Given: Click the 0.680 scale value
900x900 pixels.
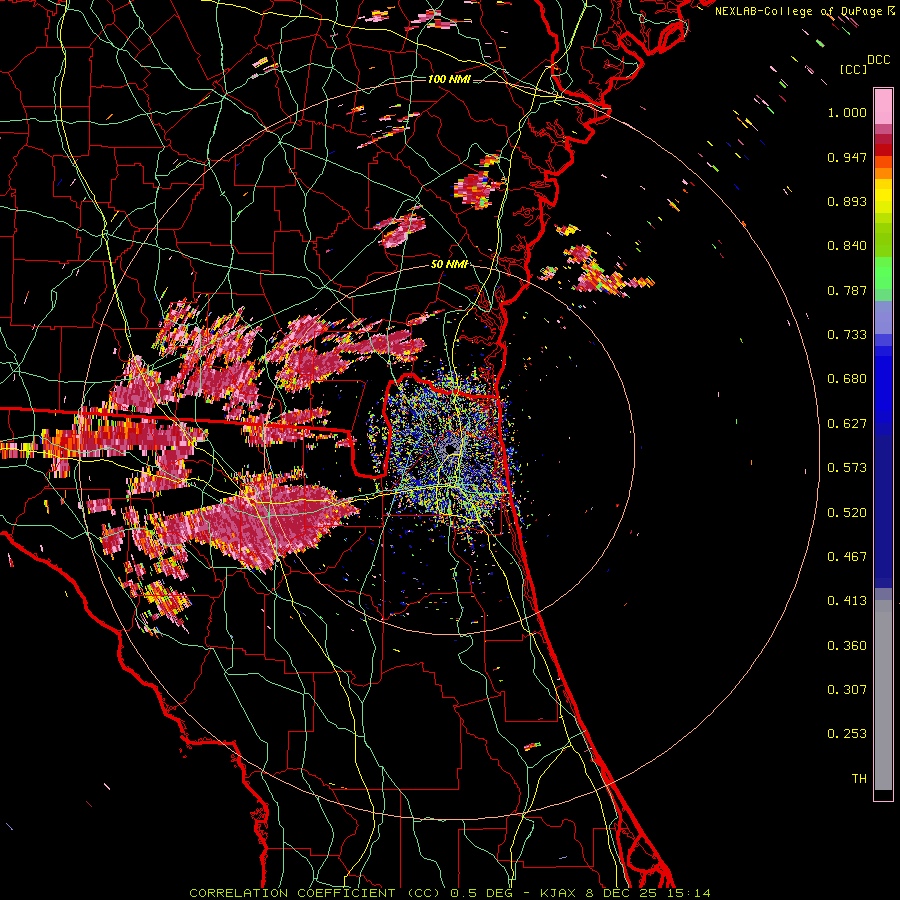Looking at the screenshot, I should (847, 379).
